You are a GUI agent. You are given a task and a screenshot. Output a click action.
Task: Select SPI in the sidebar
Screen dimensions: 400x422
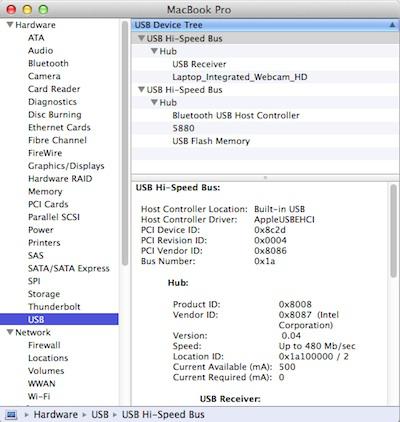tap(34, 281)
